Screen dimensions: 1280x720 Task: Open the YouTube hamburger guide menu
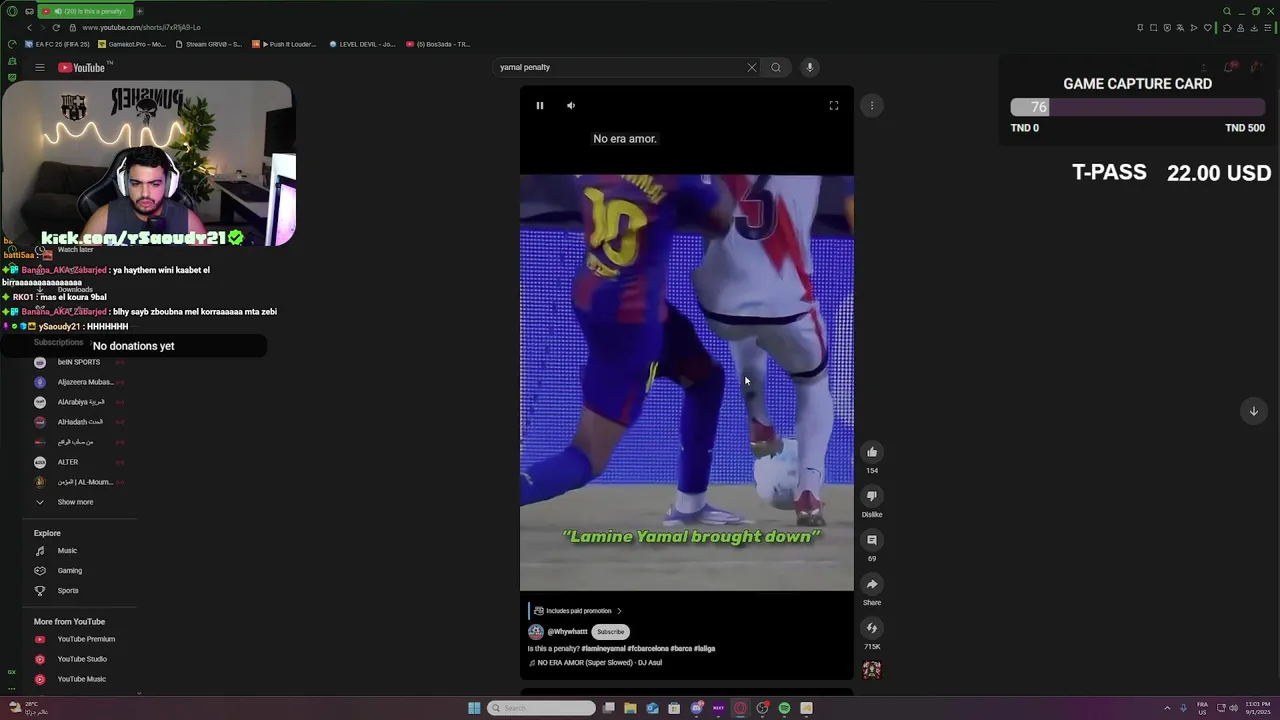[x=40, y=67]
